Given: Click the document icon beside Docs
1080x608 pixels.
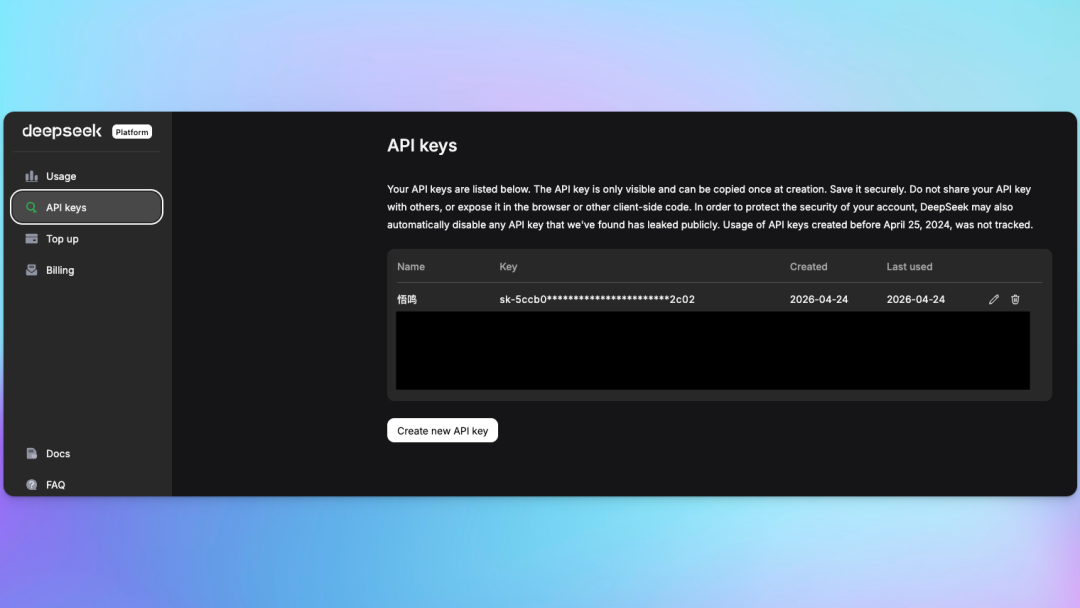Looking at the screenshot, I should tap(32, 454).
